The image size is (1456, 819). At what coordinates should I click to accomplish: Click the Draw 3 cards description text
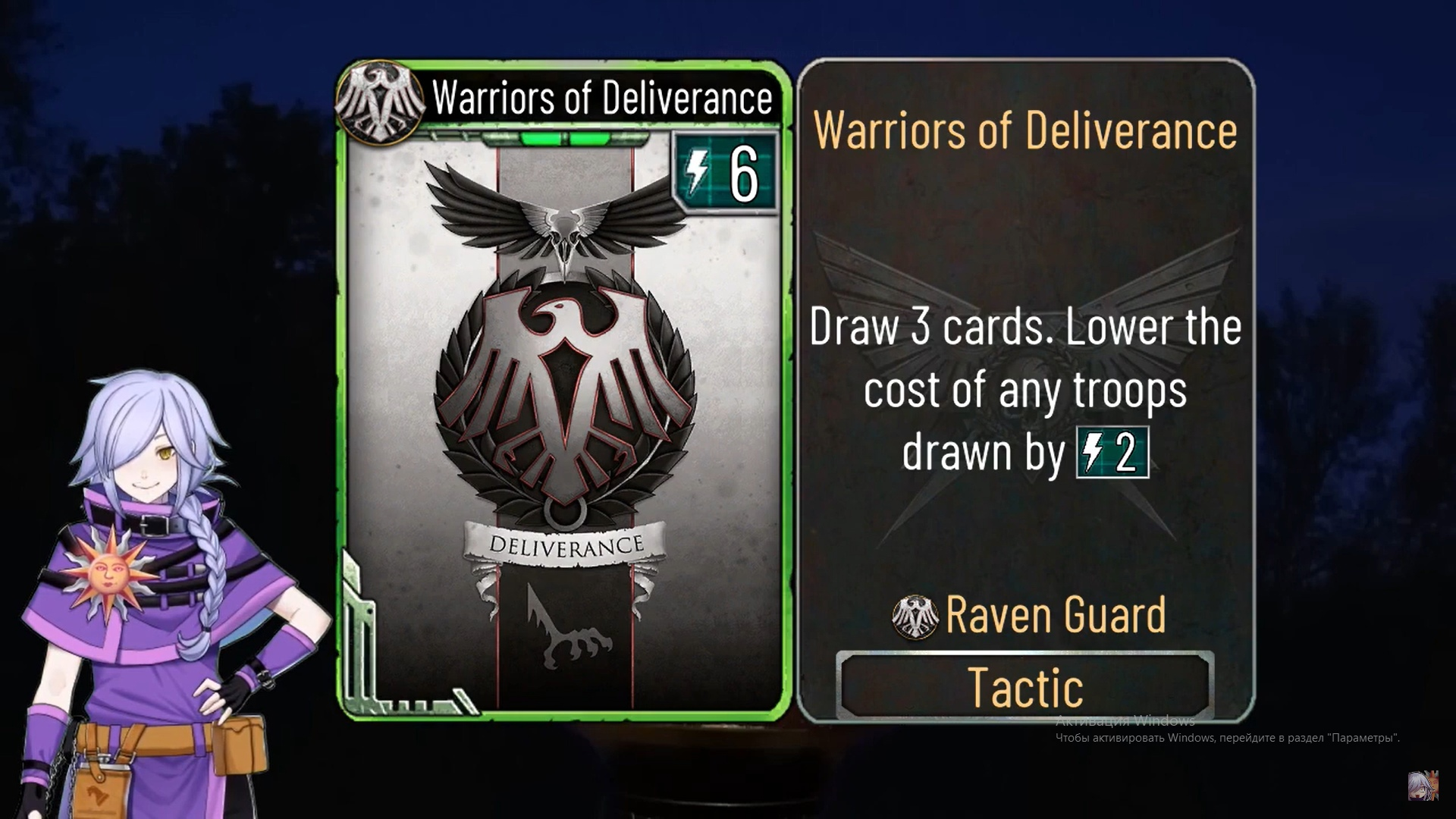1025,390
